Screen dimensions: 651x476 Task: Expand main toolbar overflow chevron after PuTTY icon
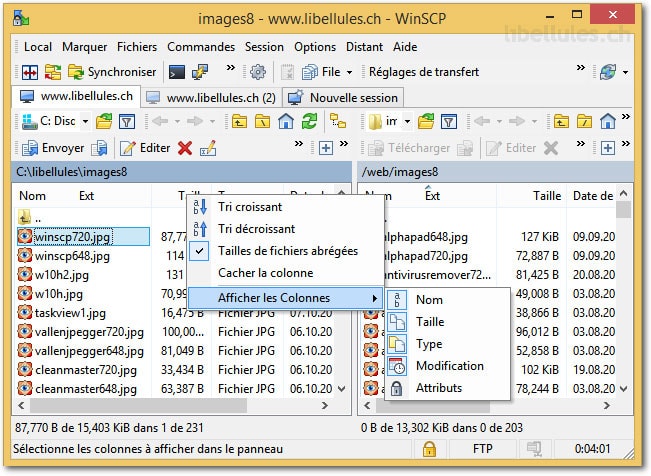(x=230, y=68)
